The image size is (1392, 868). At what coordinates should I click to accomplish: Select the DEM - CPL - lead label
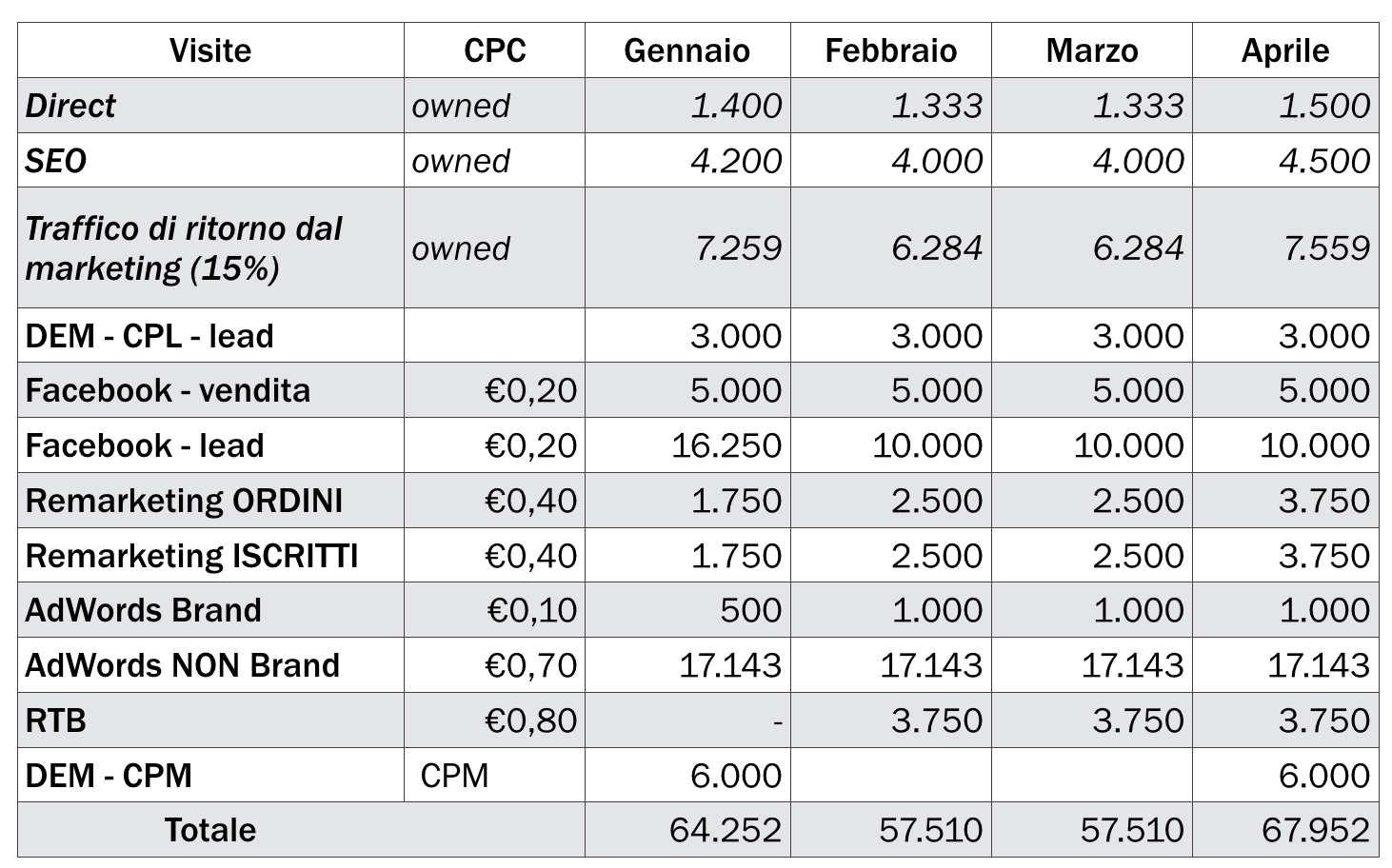coord(149,336)
